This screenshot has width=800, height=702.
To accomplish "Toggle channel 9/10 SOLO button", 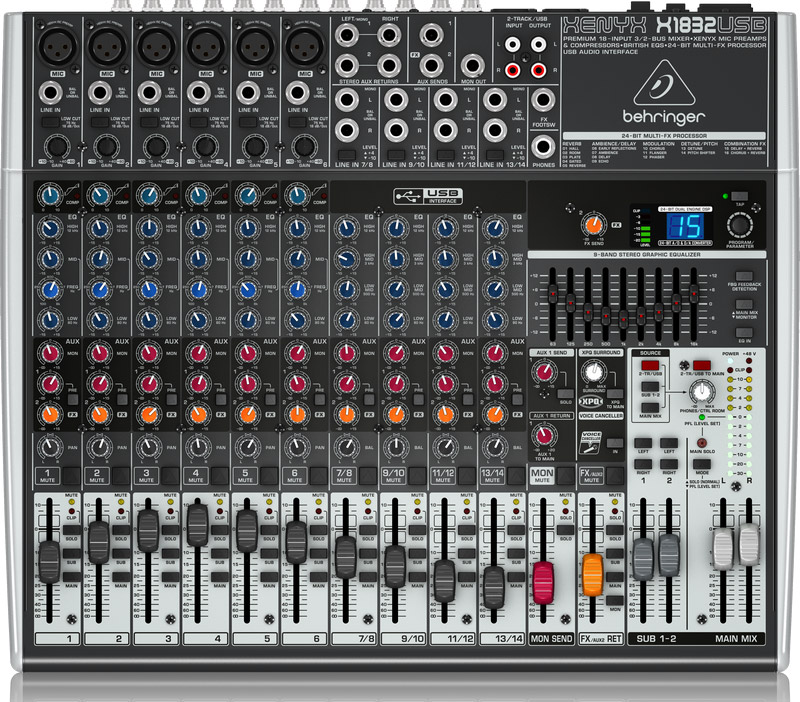I will point(417,531).
